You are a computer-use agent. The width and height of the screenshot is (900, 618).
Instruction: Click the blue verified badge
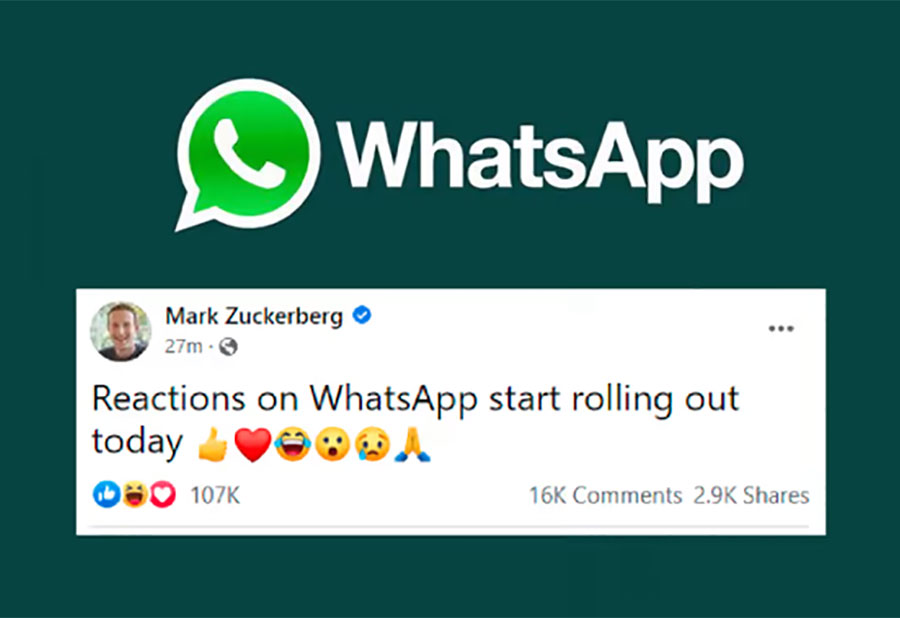click(x=362, y=314)
